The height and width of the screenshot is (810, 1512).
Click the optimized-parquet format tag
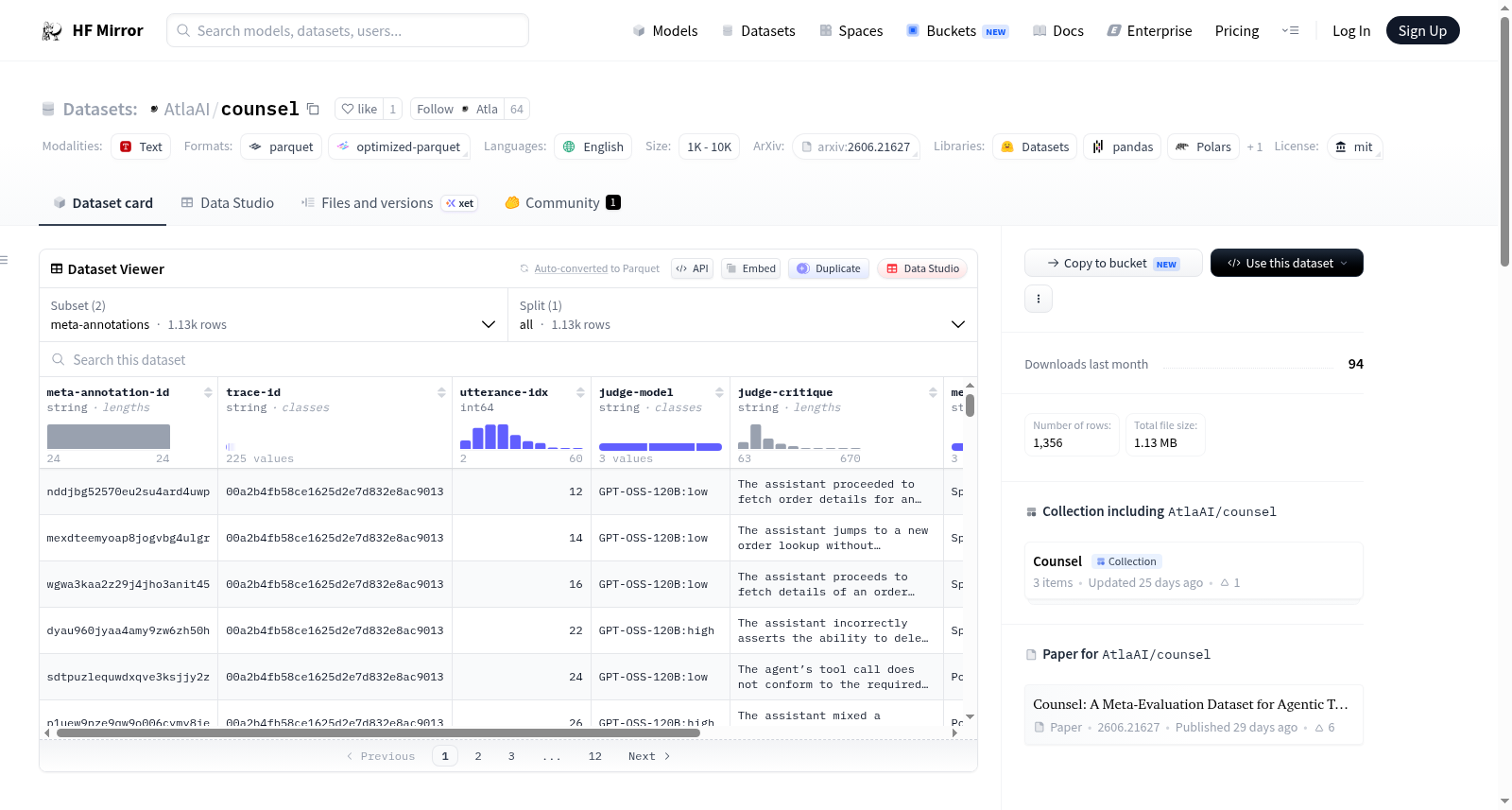pos(399,146)
